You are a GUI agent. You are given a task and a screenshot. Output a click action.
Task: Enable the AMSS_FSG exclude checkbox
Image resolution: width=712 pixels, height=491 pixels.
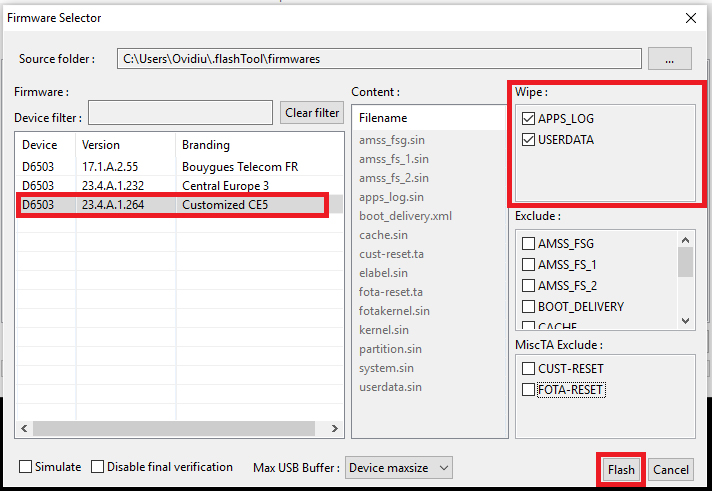[x=529, y=243]
